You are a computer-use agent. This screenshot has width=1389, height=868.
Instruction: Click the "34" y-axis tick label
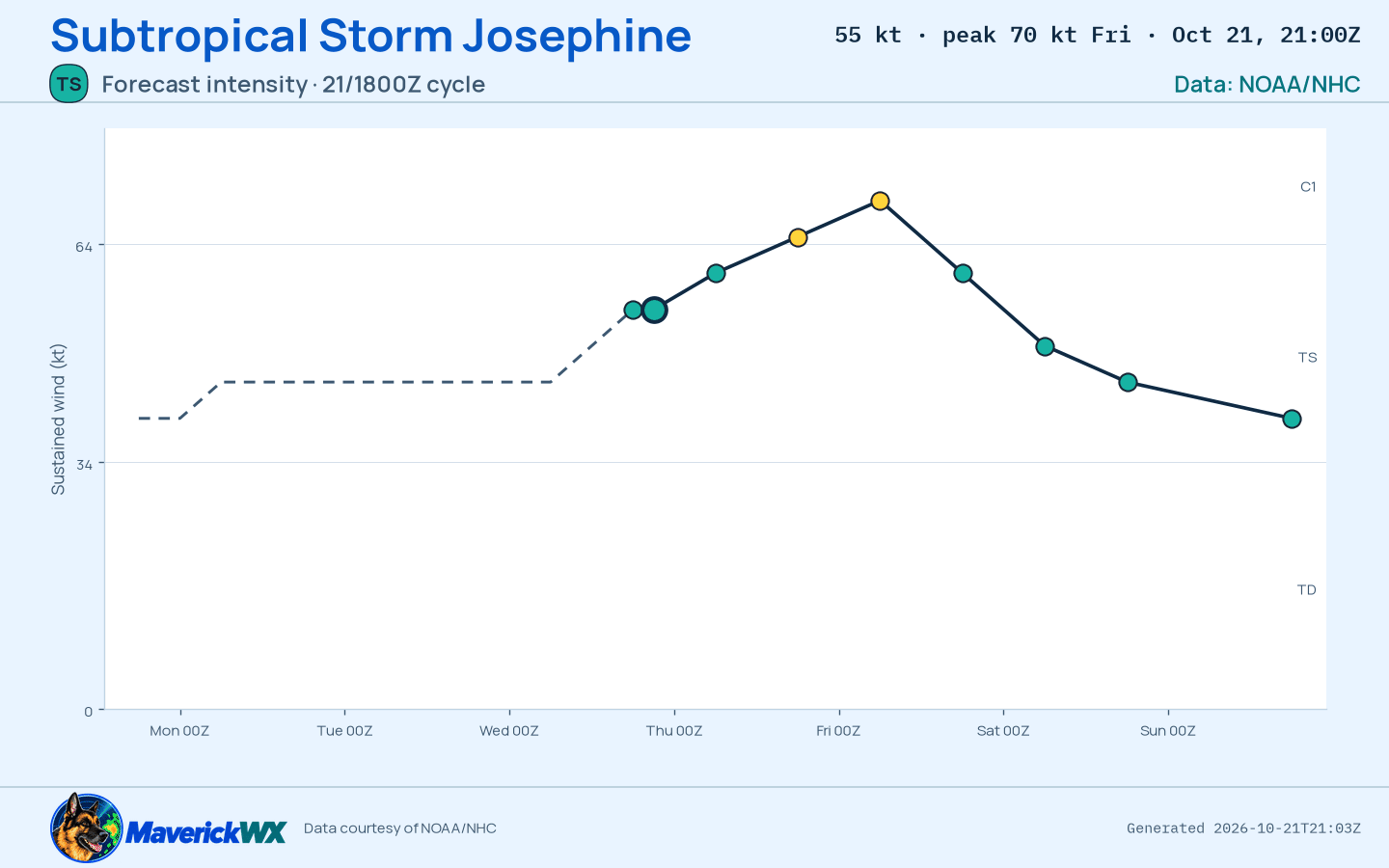(x=84, y=464)
